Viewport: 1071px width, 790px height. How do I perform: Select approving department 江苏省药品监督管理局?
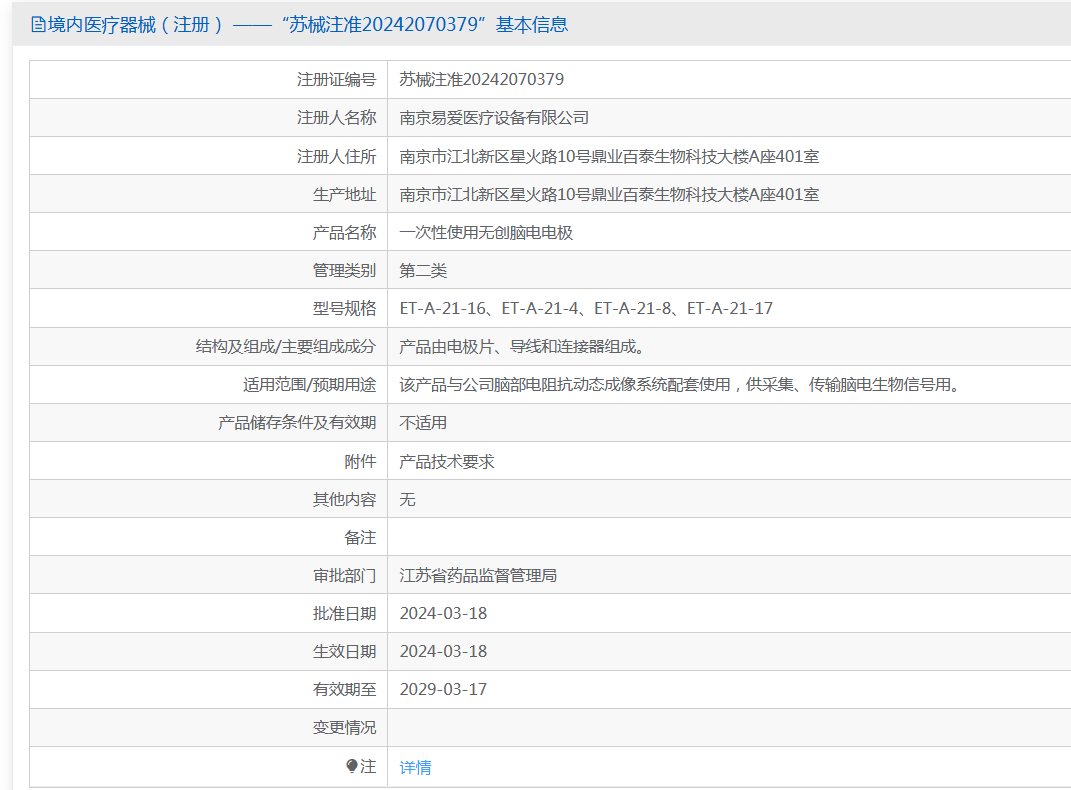tap(478, 576)
